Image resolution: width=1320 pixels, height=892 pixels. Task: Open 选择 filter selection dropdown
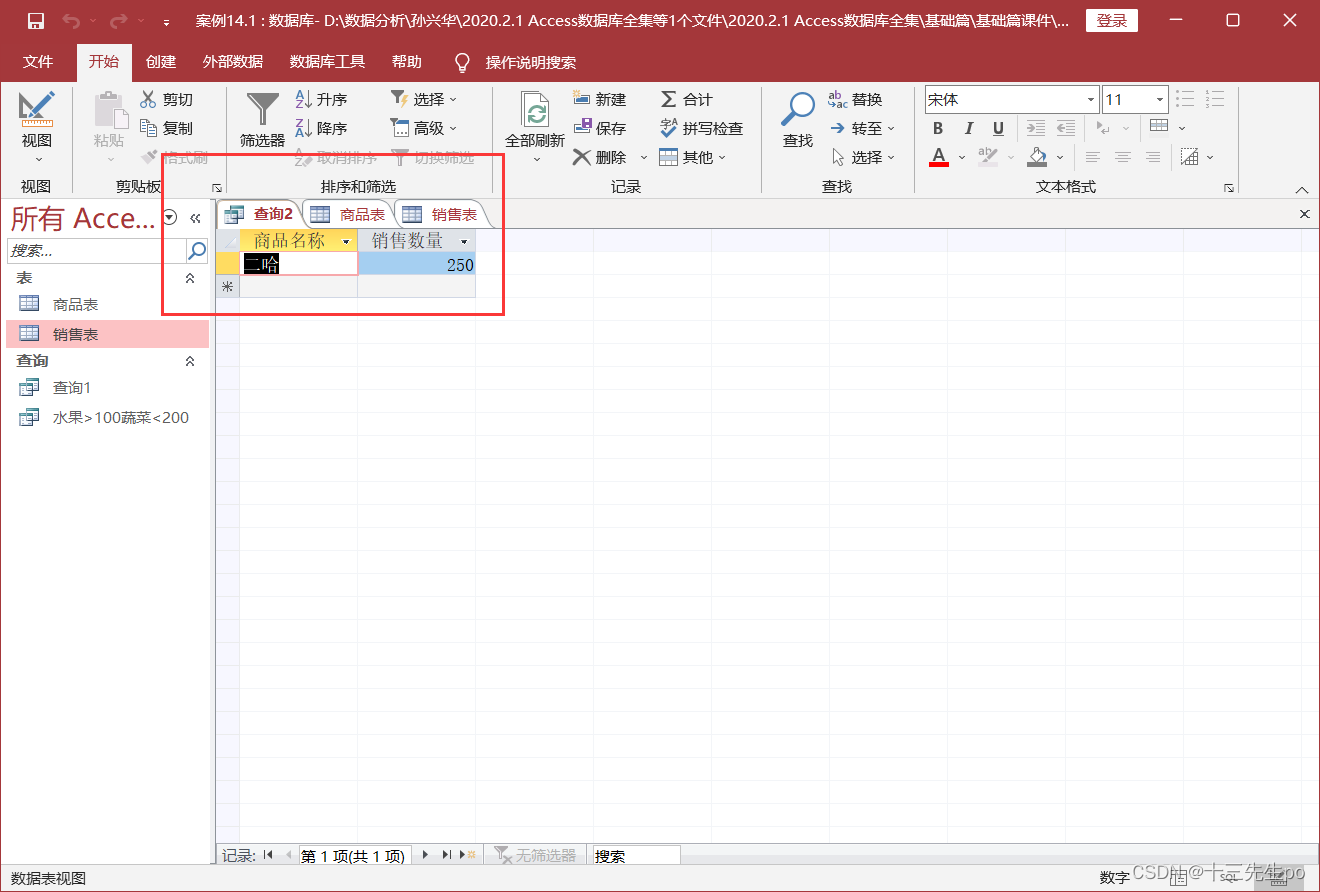[423, 99]
